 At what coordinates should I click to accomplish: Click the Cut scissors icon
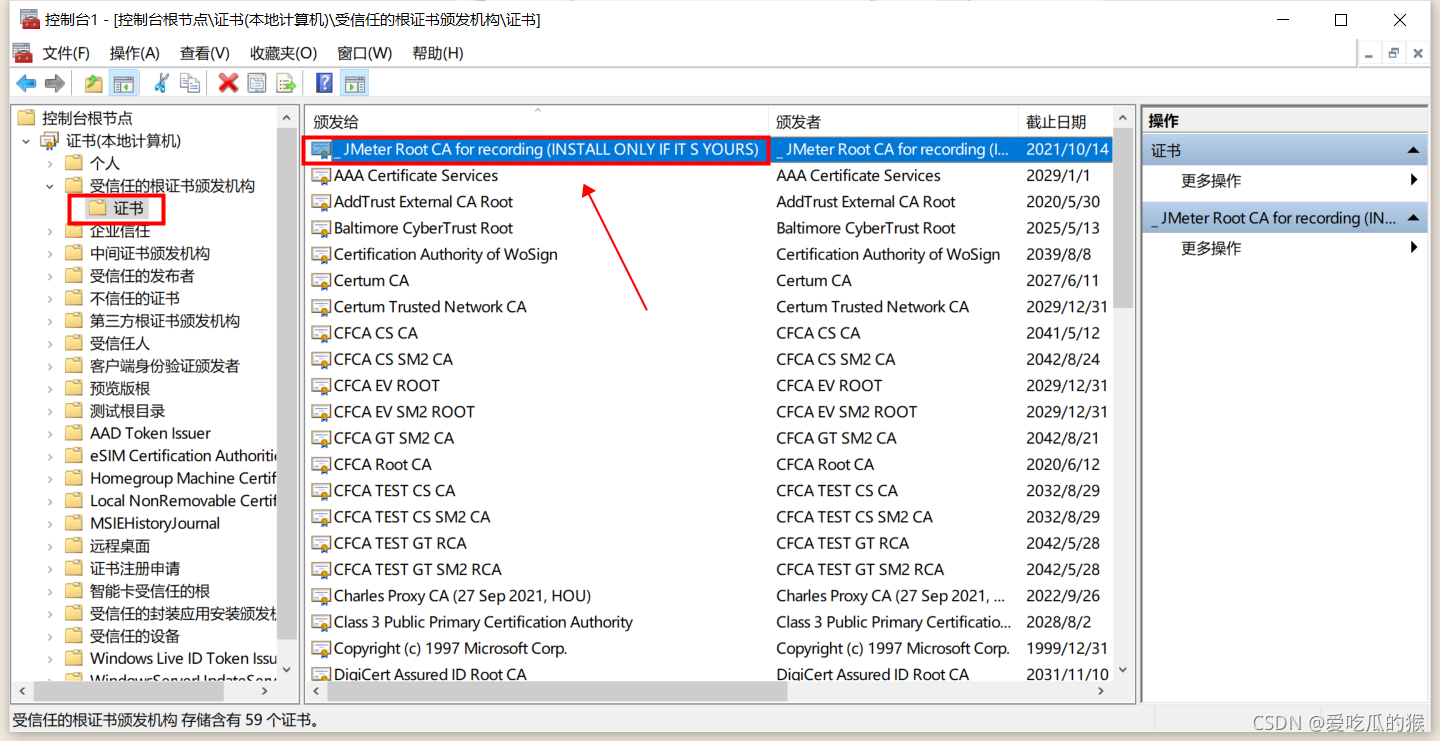point(161,84)
